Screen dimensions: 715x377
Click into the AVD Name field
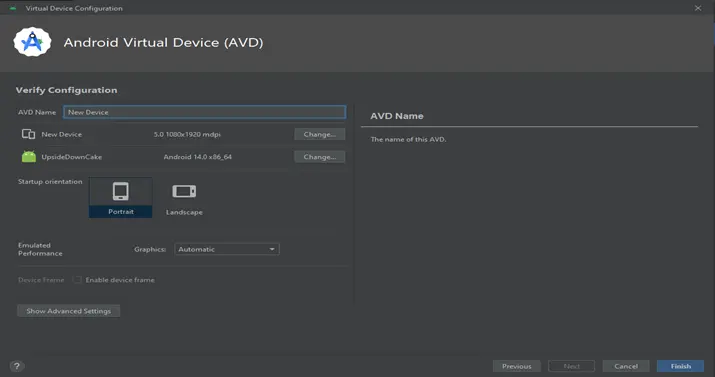[x=204, y=112]
